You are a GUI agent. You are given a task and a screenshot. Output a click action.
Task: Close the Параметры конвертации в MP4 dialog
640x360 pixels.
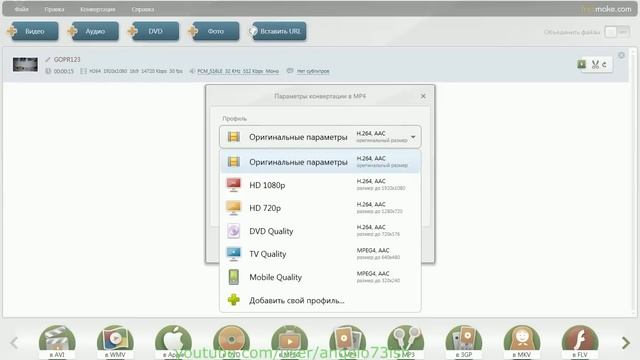(x=423, y=96)
